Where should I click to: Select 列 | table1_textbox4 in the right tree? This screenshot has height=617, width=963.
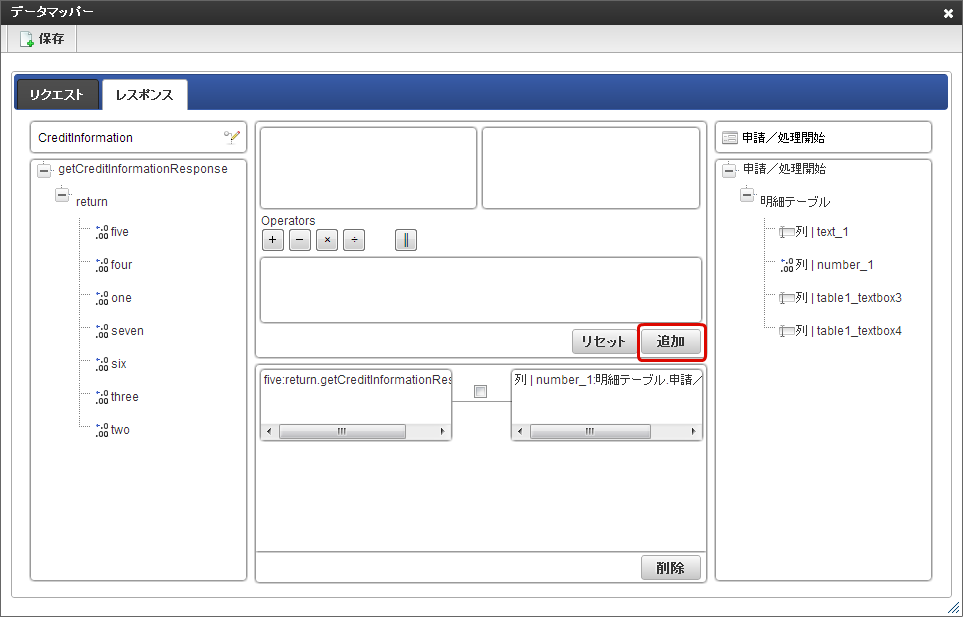[849, 332]
